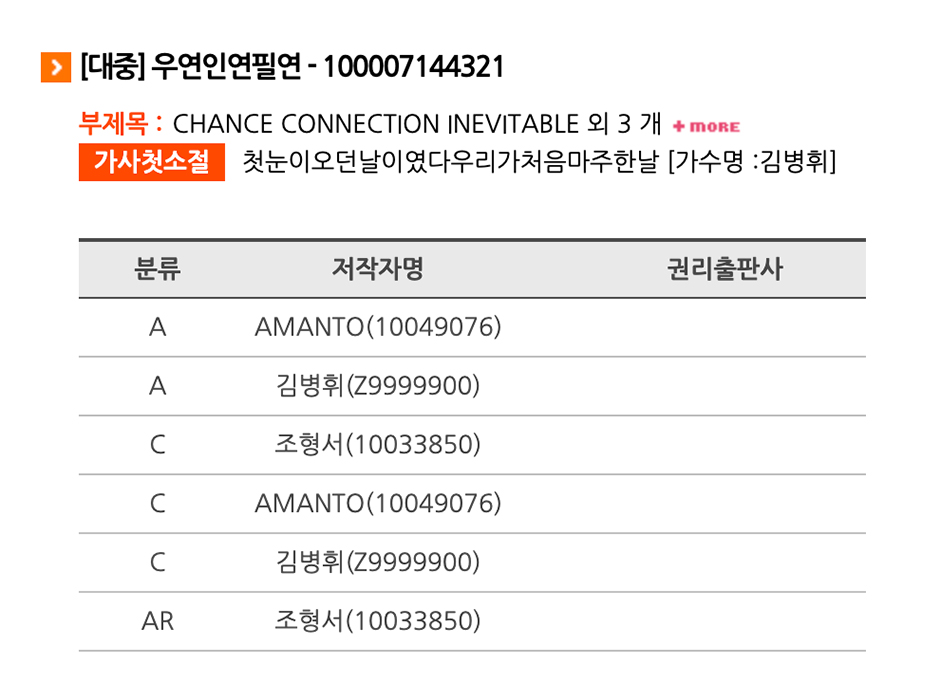Viewport: 940px width, 700px height.
Task: Click the 분류 column header
Action: (x=158, y=268)
